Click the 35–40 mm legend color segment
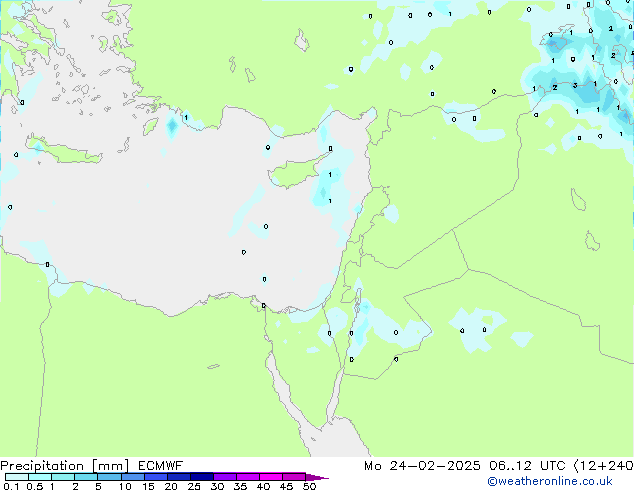Viewport: 634px width, 490px height. tap(247, 477)
